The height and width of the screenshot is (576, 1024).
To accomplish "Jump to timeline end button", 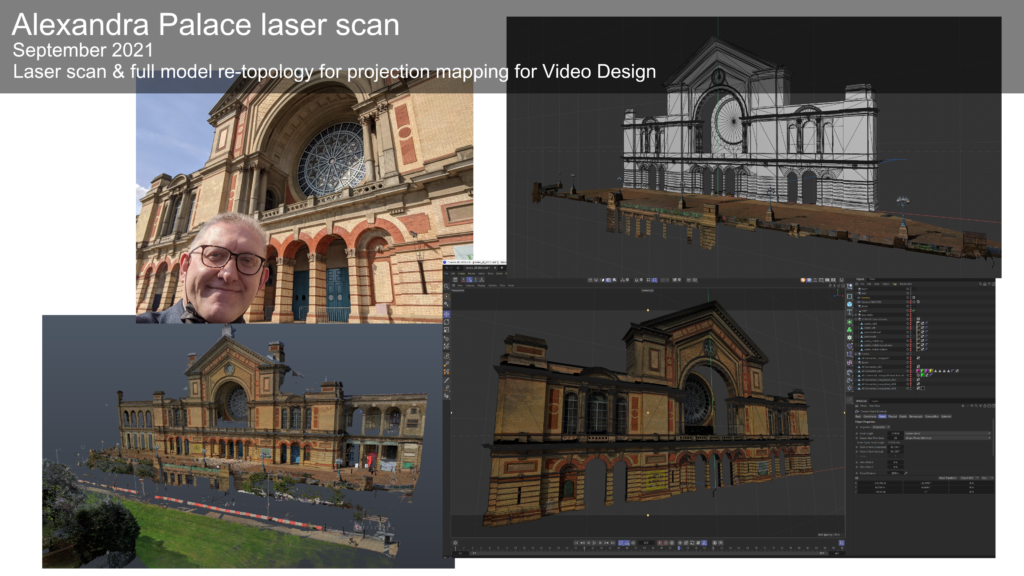I will pos(613,543).
